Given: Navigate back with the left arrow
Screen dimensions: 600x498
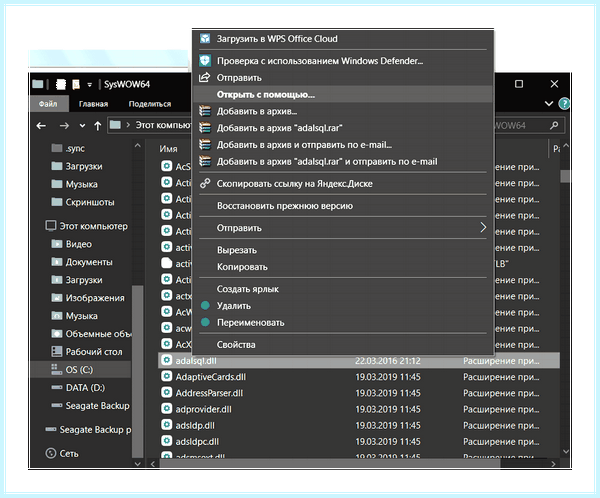Looking at the screenshot, I should point(41,126).
